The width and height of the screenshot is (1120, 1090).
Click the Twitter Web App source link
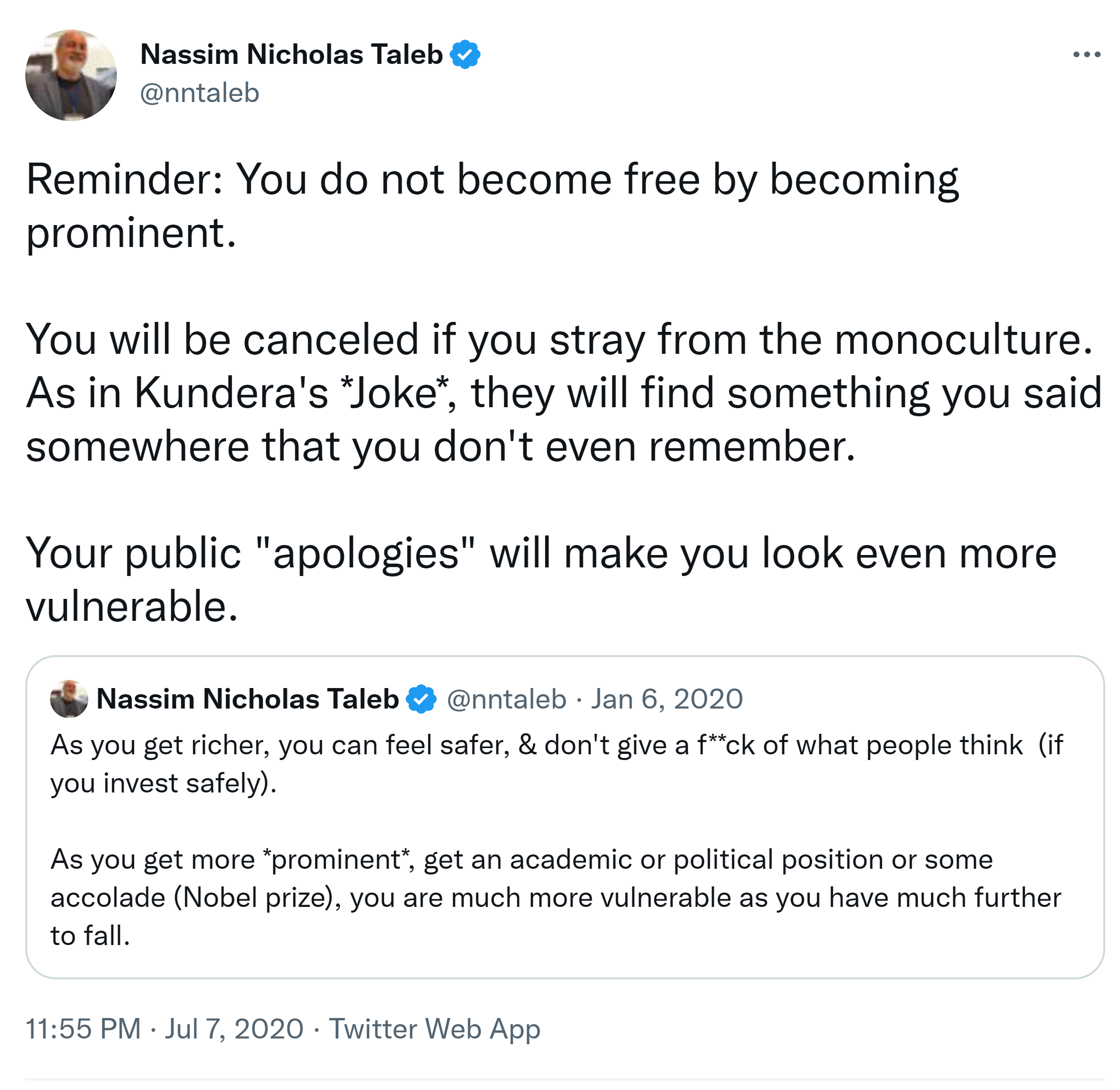[x=434, y=1028]
